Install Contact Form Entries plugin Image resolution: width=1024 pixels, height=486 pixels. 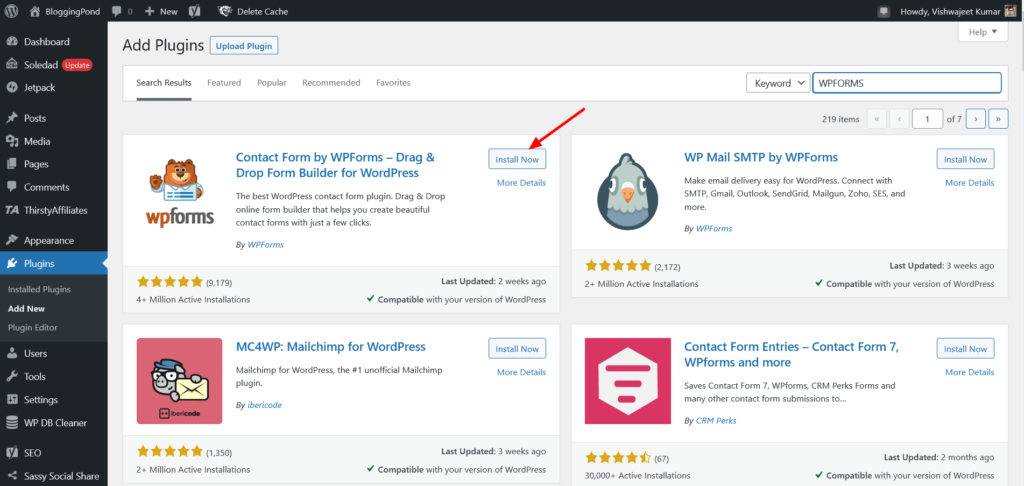tap(965, 349)
